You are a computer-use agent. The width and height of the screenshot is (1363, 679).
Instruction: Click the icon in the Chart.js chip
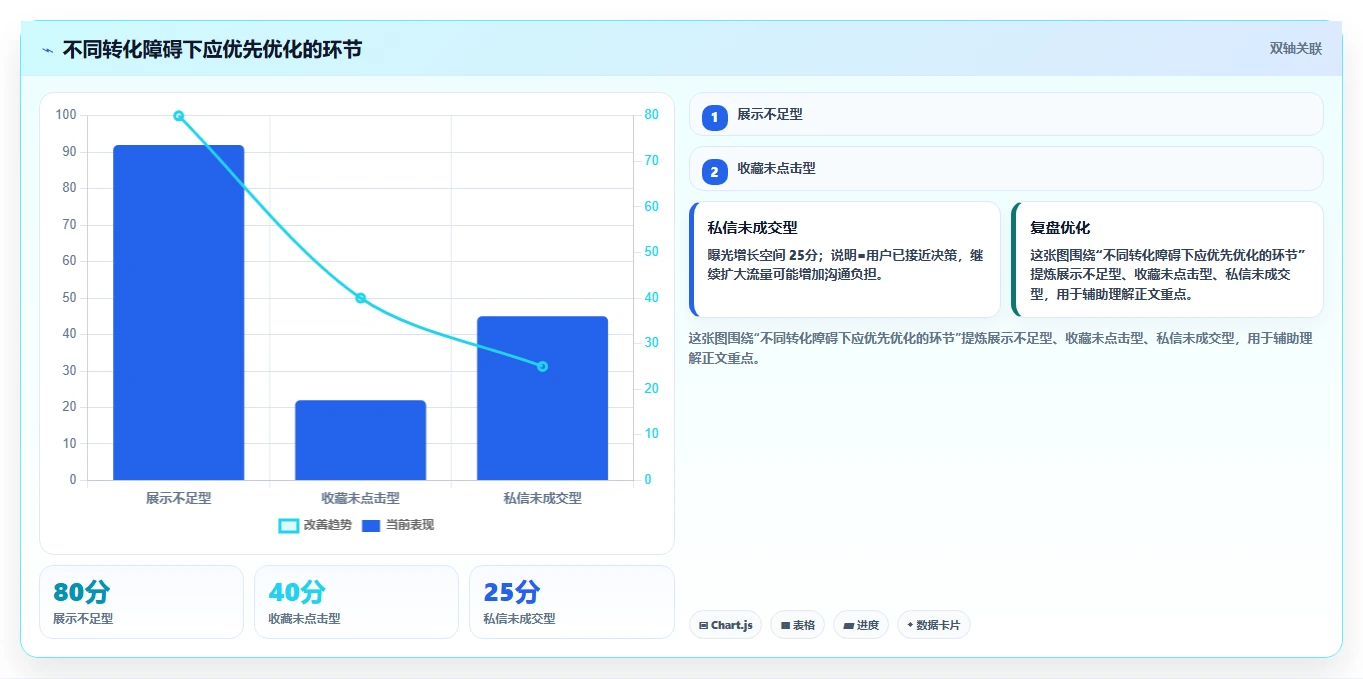(704, 626)
